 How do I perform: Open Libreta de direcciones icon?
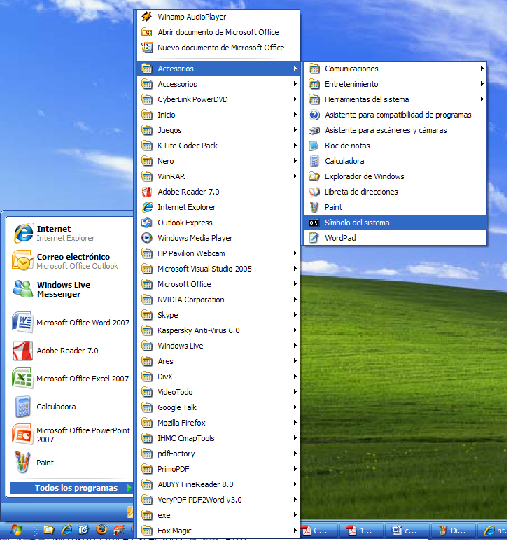coord(314,191)
